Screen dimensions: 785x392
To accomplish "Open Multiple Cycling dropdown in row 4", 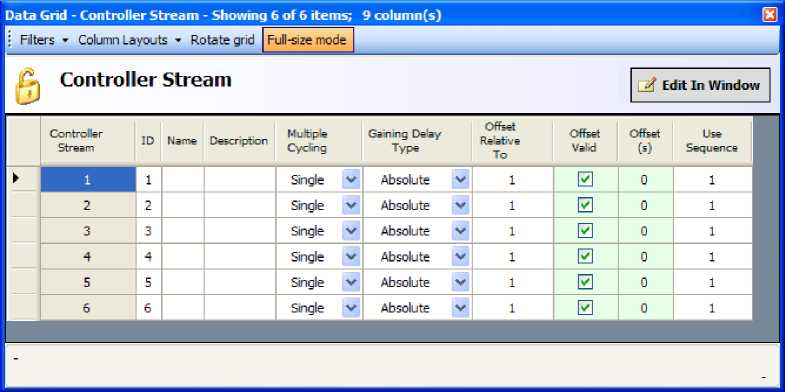I will [x=351, y=256].
